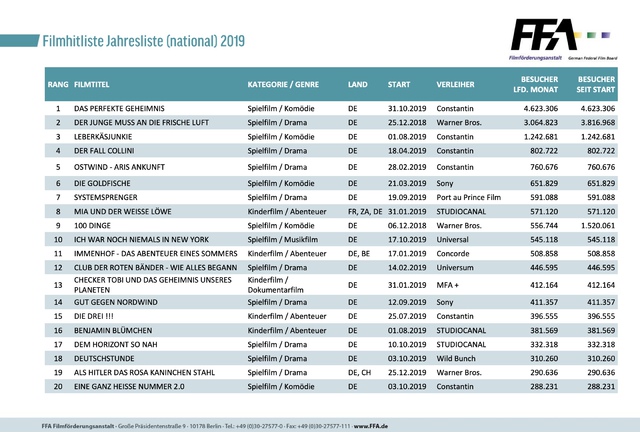Click distributor 'Universal' for rank 10
640x432 pixels.
(x=452, y=240)
